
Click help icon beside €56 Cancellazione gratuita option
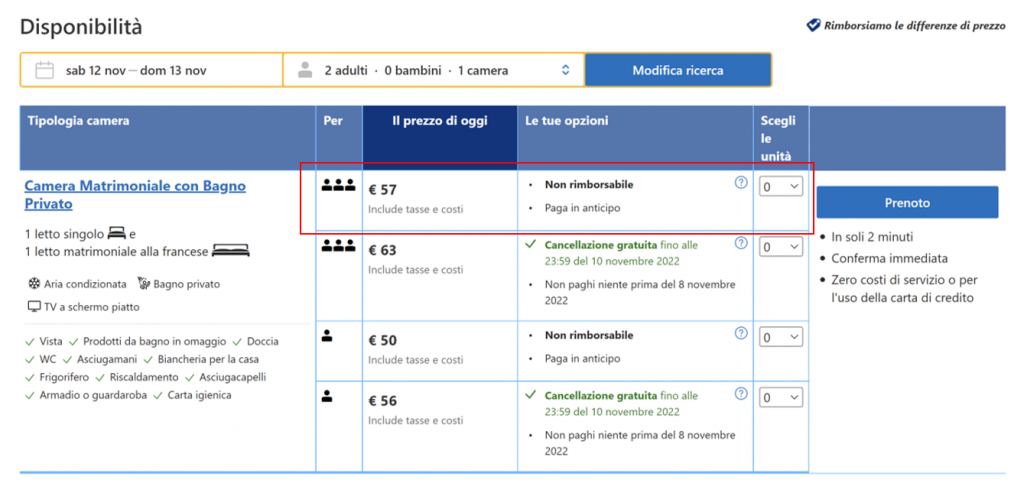[741, 393]
